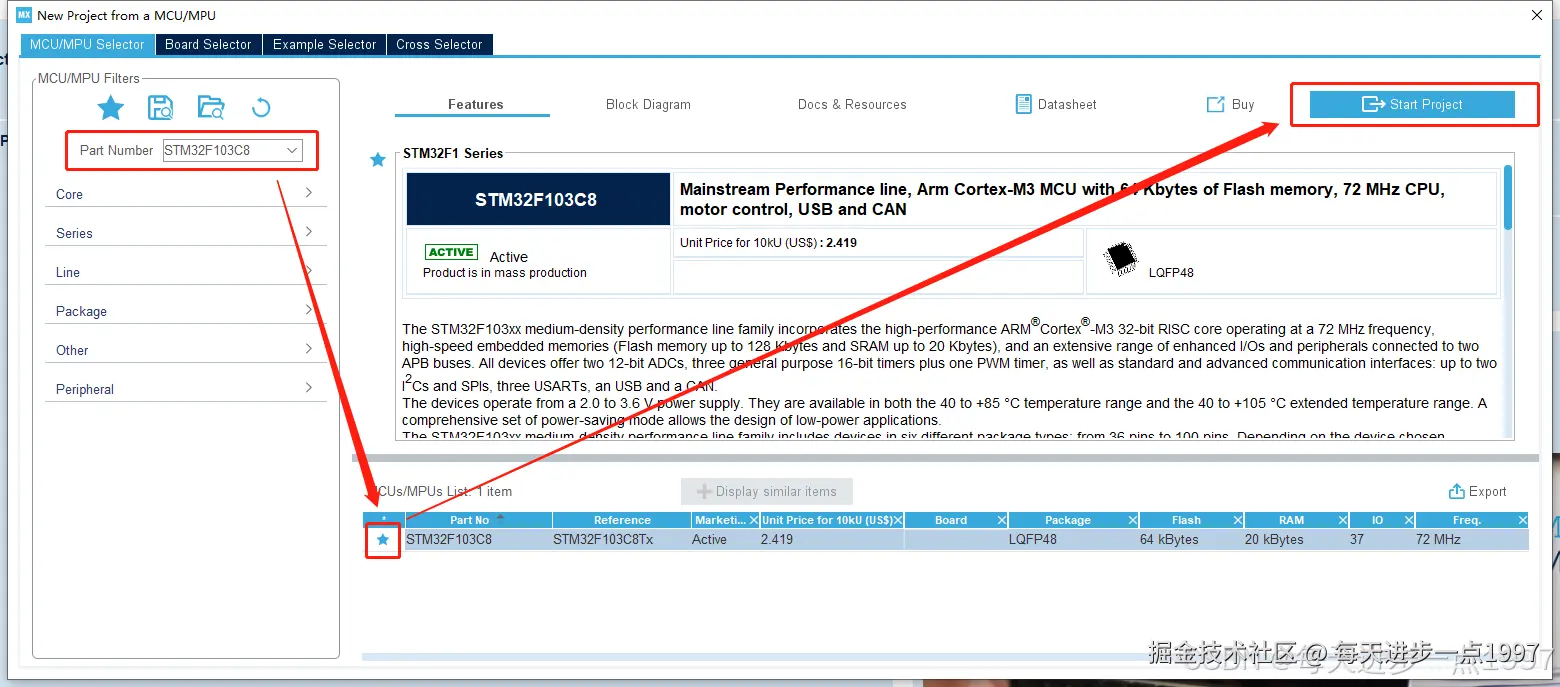Switch to Example Selector tab
This screenshot has height=687, width=1560.
pyautogui.click(x=324, y=44)
